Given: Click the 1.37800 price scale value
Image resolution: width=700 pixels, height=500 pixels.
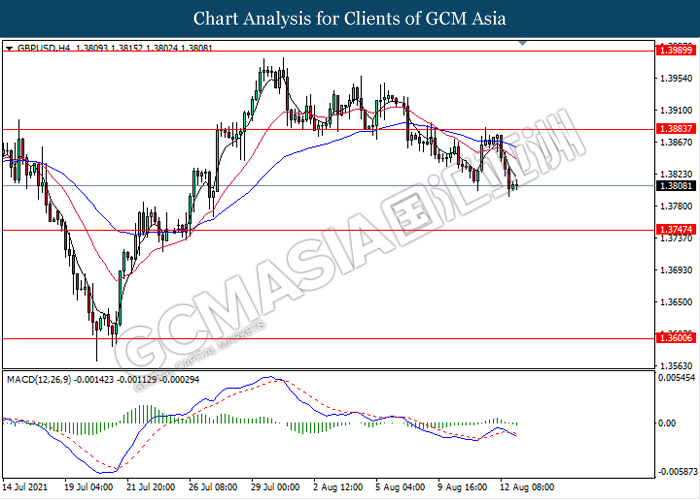Looking at the screenshot, I should [676, 206].
